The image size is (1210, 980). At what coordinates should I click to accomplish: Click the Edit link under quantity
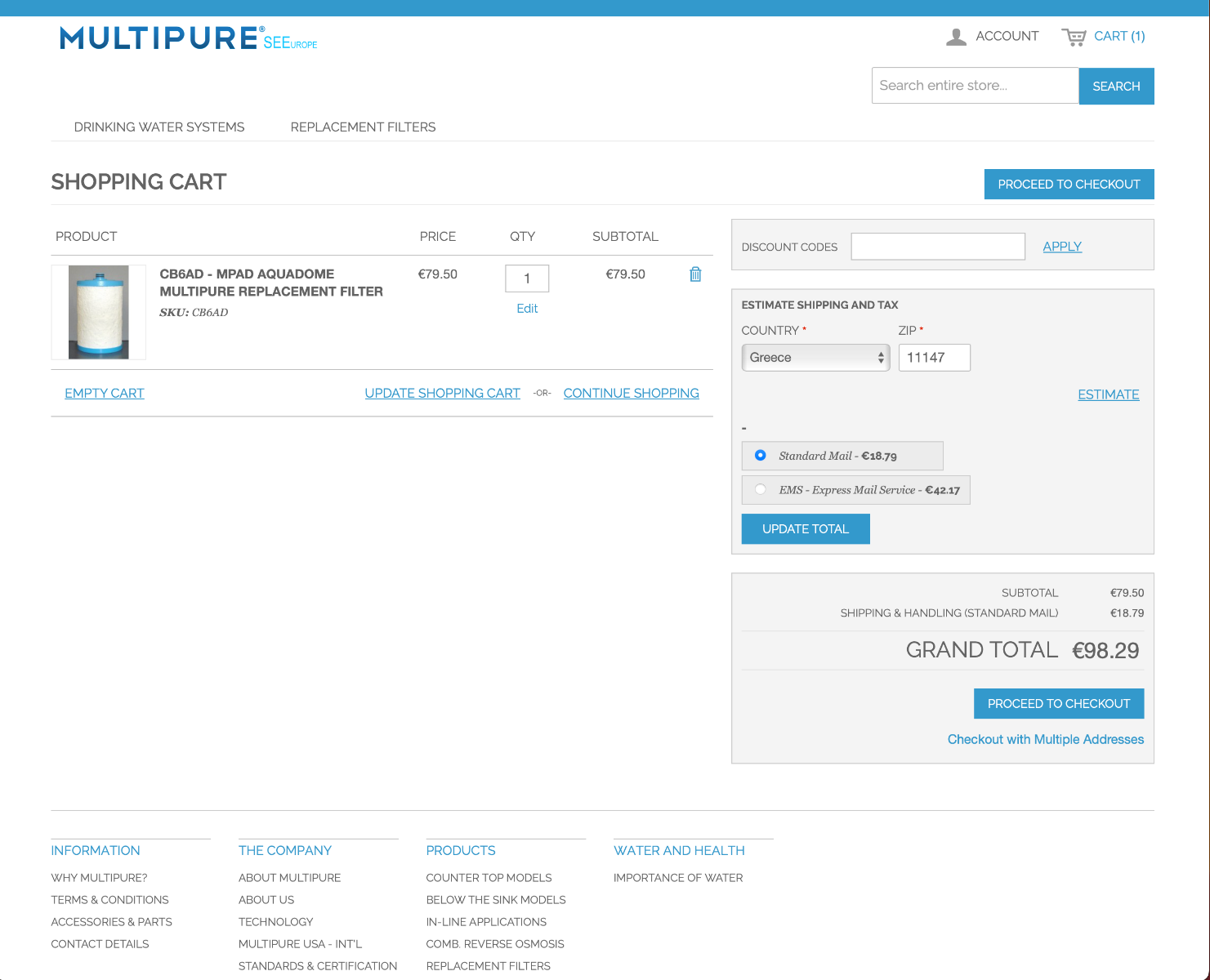tap(527, 309)
